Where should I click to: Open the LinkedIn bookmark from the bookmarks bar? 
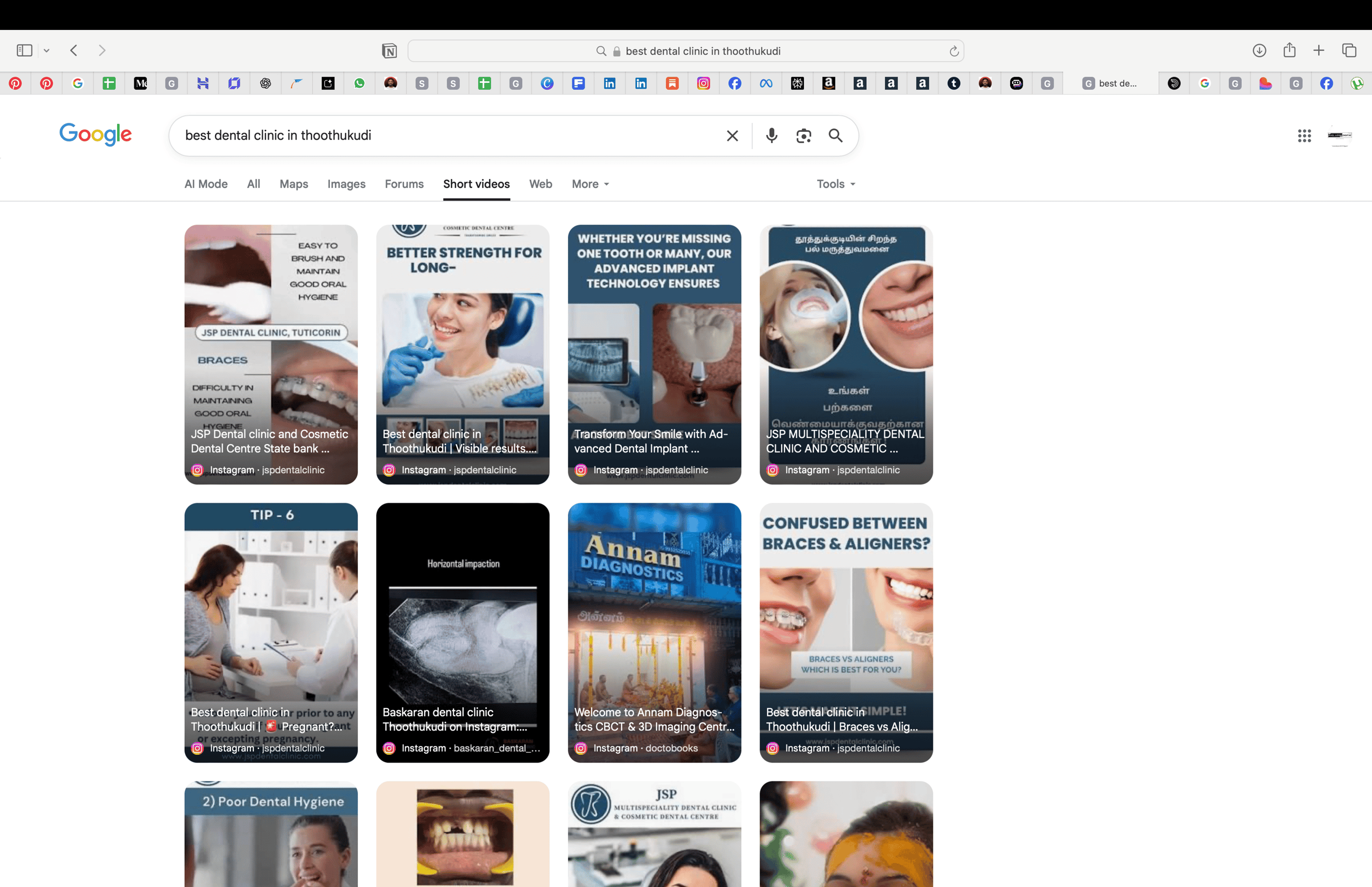(610, 84)
